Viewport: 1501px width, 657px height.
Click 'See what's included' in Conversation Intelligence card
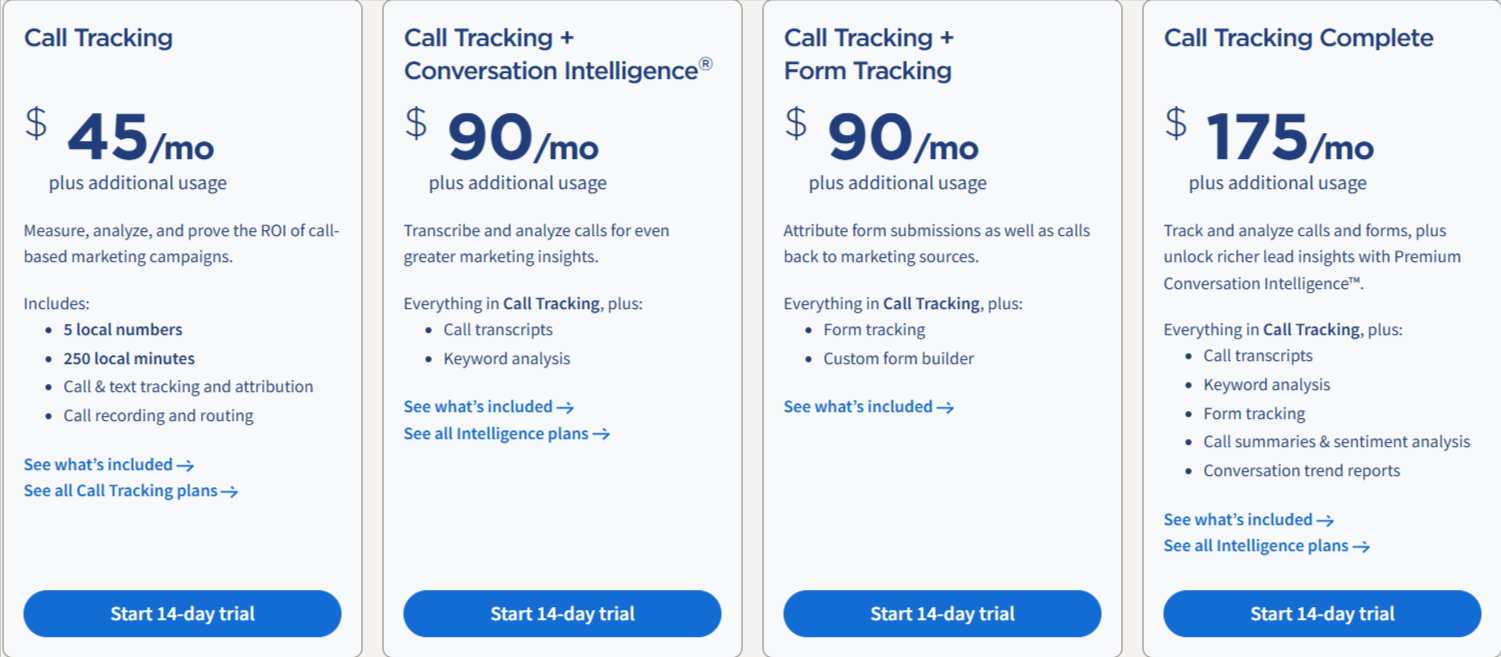pyautogui.click(x=488, y=407)
